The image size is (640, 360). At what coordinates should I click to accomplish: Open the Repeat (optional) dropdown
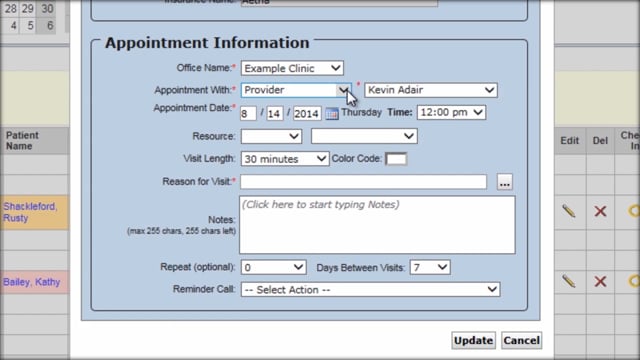pos(273,267)
